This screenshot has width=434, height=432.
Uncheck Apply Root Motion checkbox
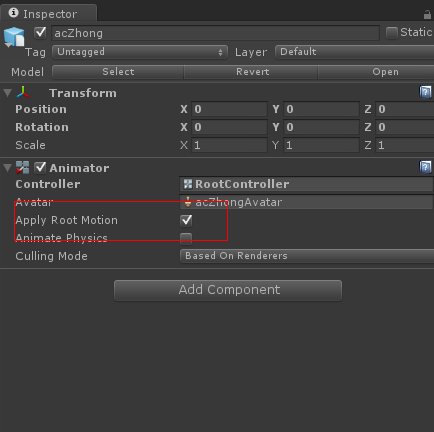(x=186, y=220)
